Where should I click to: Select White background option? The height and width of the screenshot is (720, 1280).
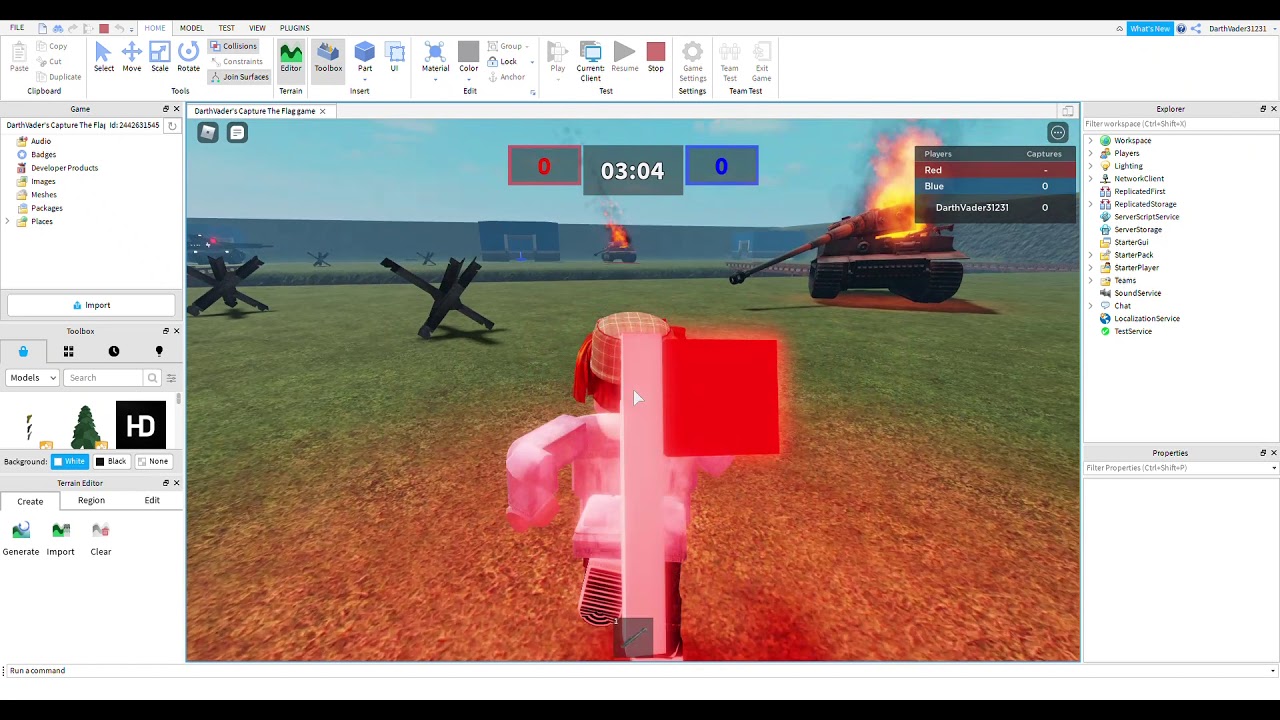[70, 461]
